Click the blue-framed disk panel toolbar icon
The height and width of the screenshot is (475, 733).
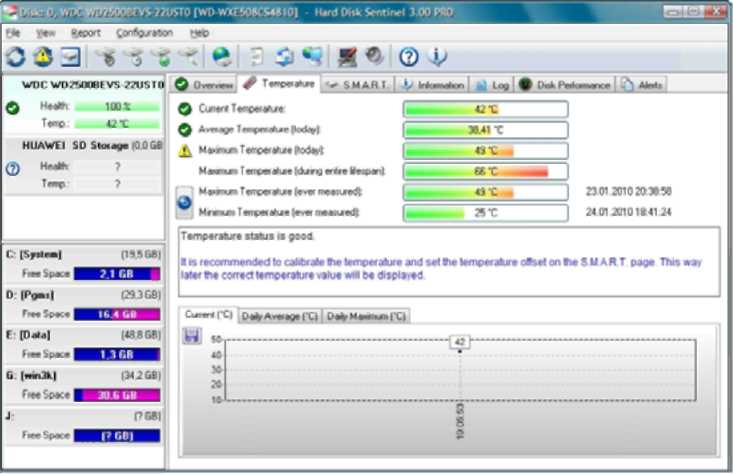[71, 57]
